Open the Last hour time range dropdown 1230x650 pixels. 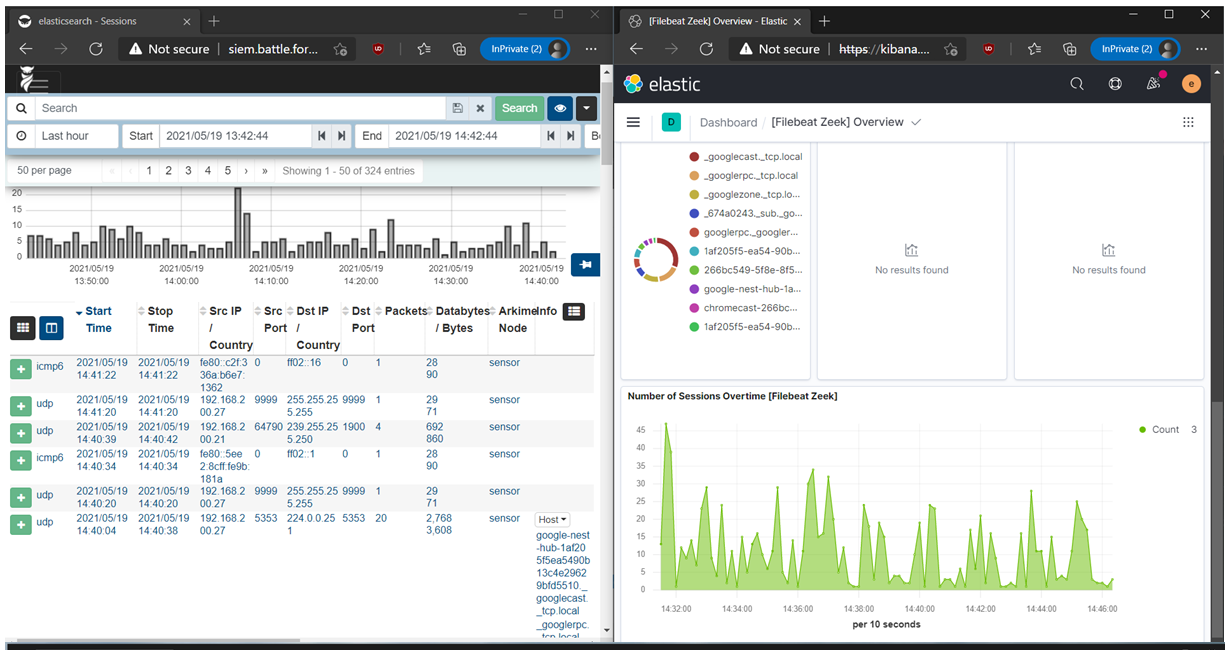click(x=76, y=136)
